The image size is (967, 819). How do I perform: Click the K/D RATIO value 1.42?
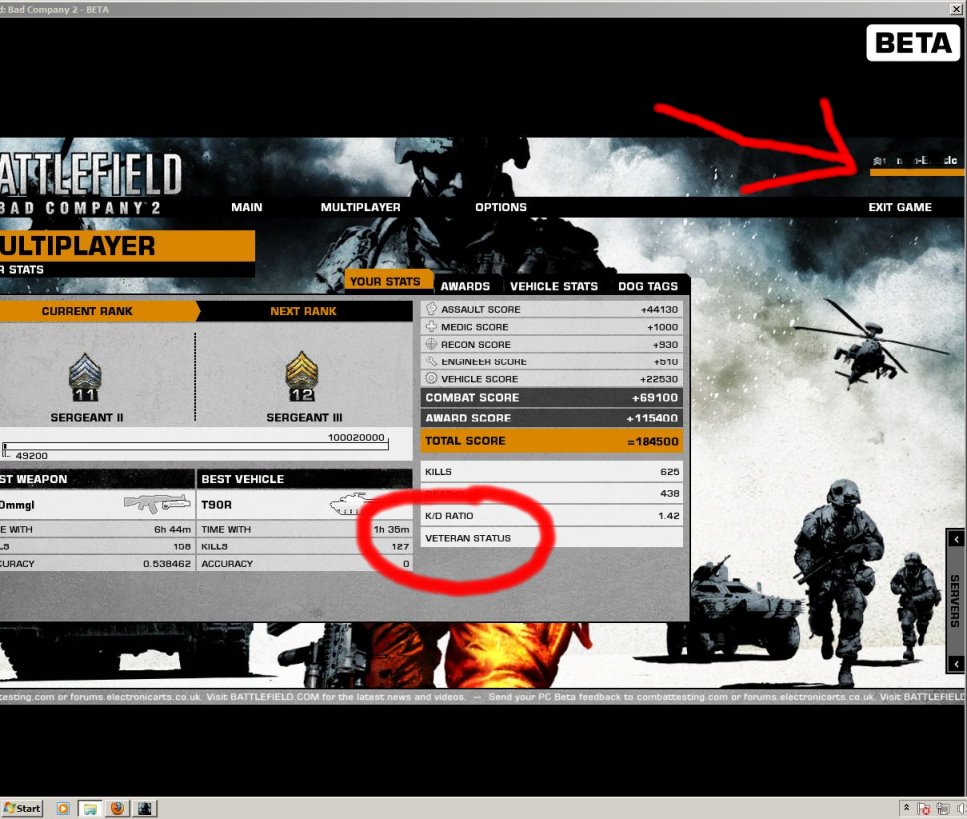[x=669, y=516]
